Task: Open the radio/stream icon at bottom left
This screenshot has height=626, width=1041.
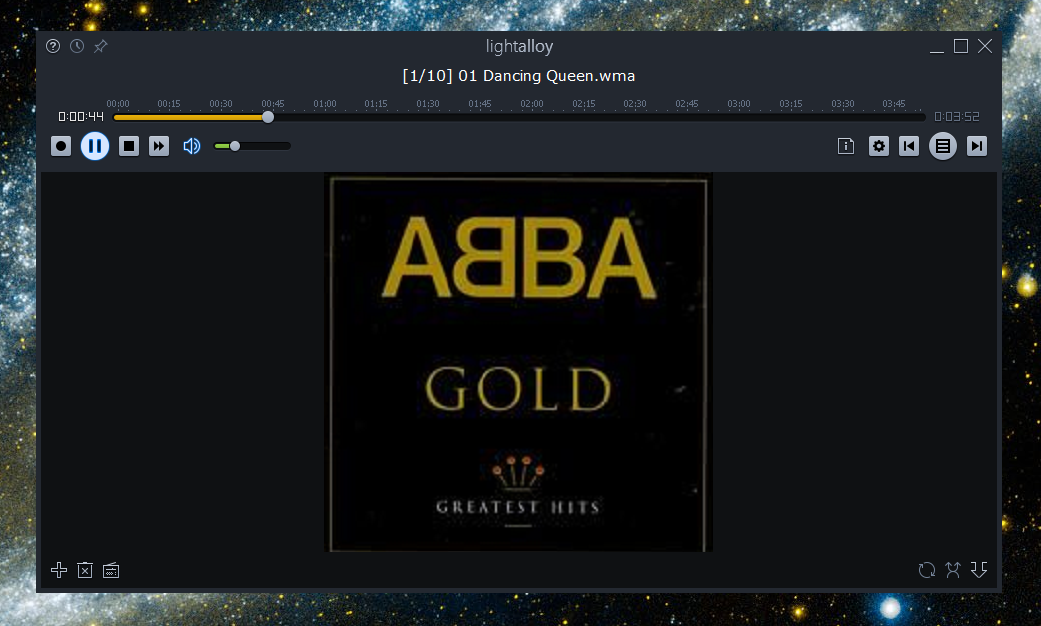Action: (x=111, y=570)
